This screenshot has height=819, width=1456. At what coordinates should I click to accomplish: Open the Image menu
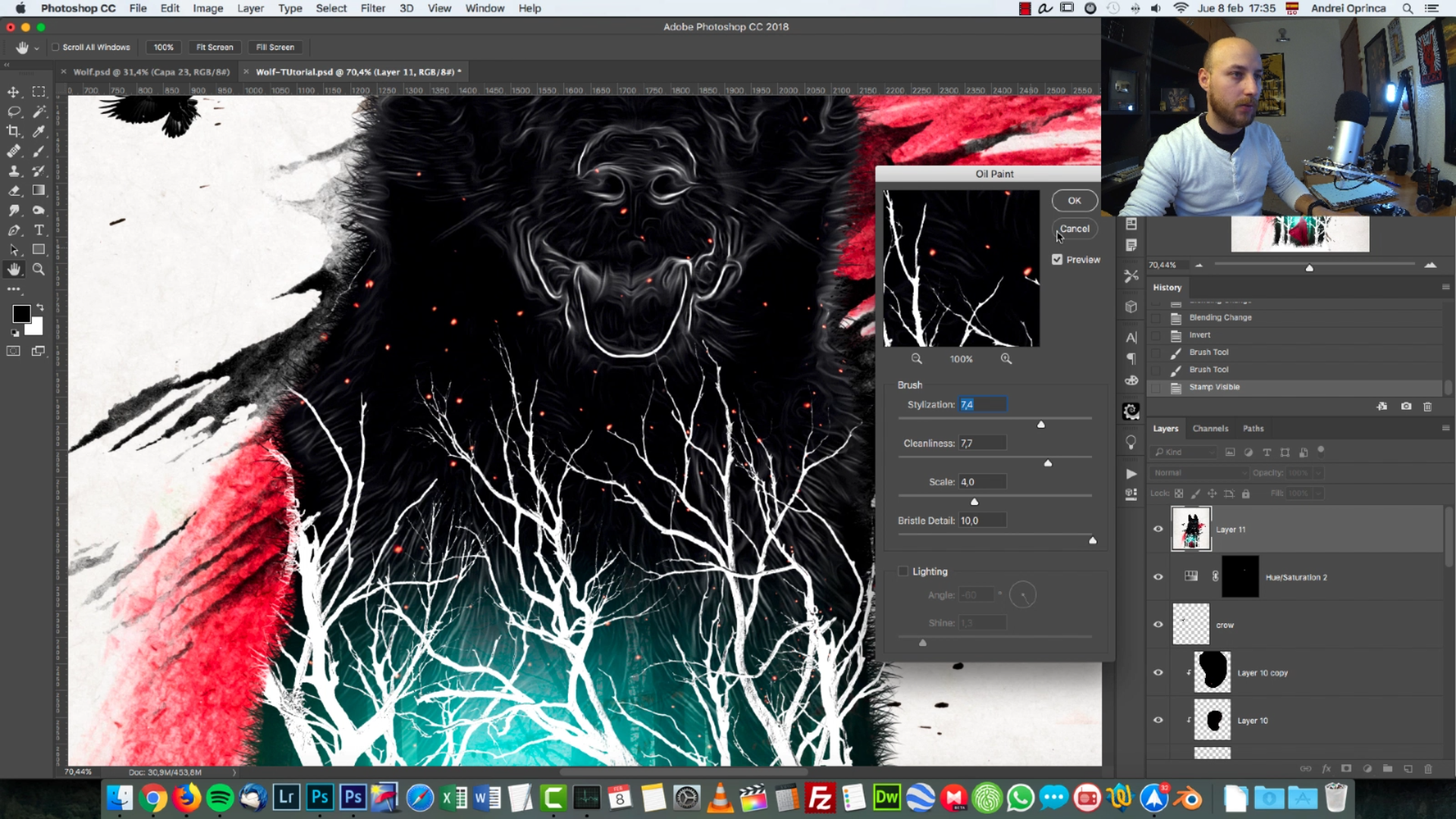pos(208,8)
